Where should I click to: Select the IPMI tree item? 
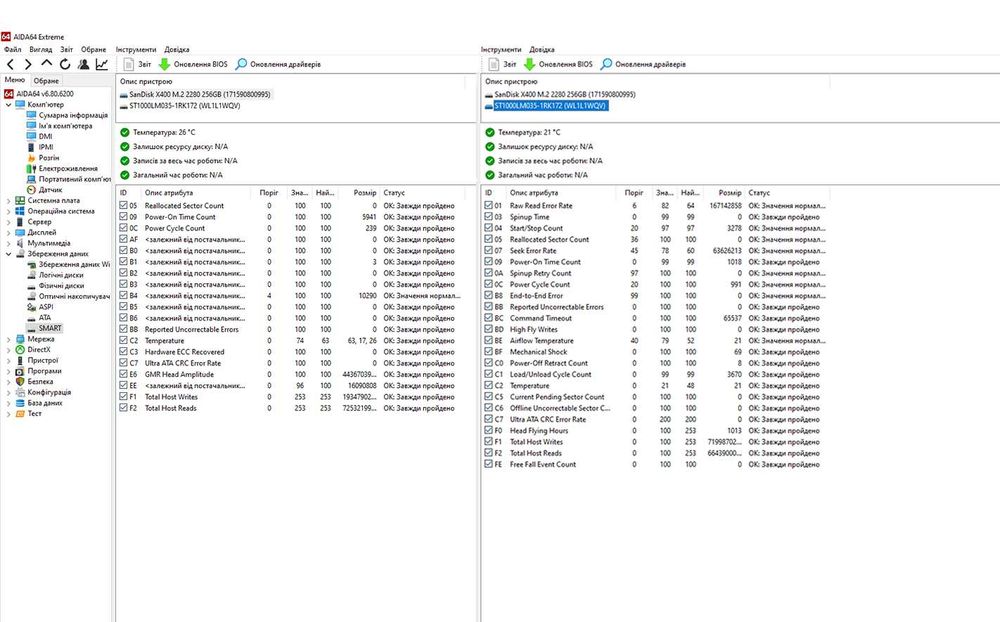[46, 147]
